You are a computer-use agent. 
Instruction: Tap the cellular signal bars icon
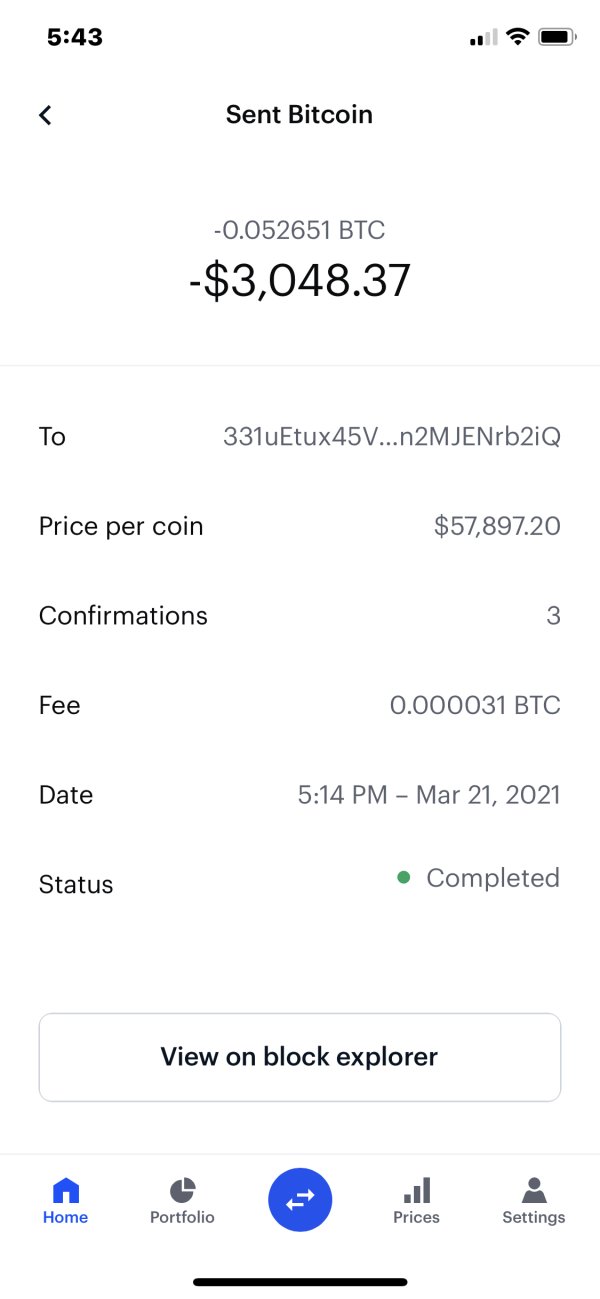[x=483, y=37]
